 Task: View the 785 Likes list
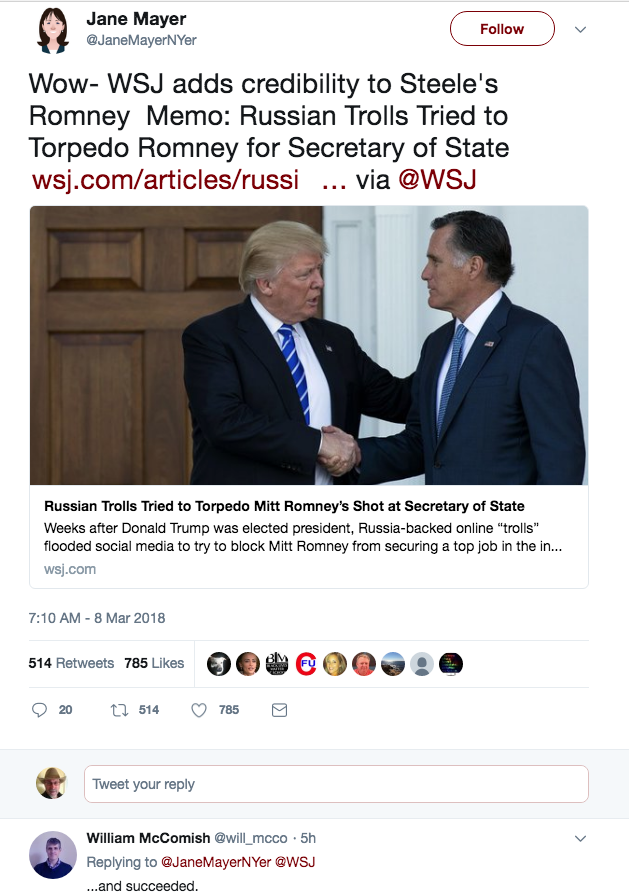pyautogui.click(x=154, y=663)
